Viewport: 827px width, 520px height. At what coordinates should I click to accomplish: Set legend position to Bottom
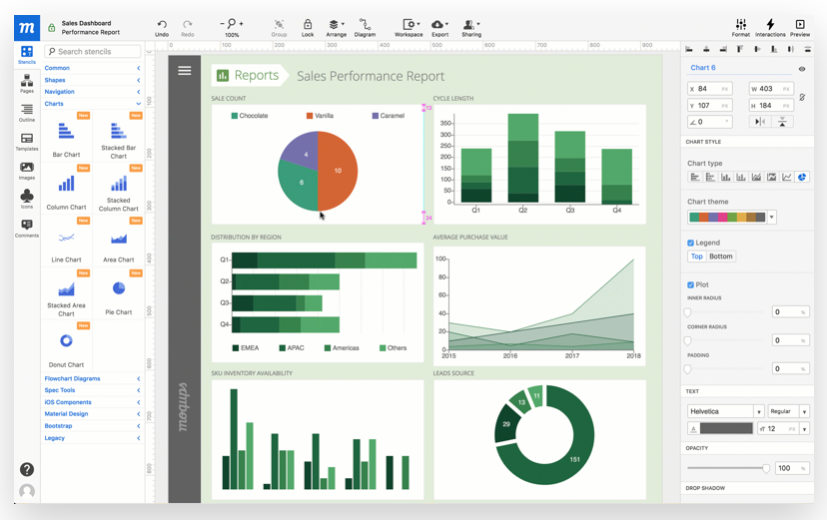coord(720,256)
